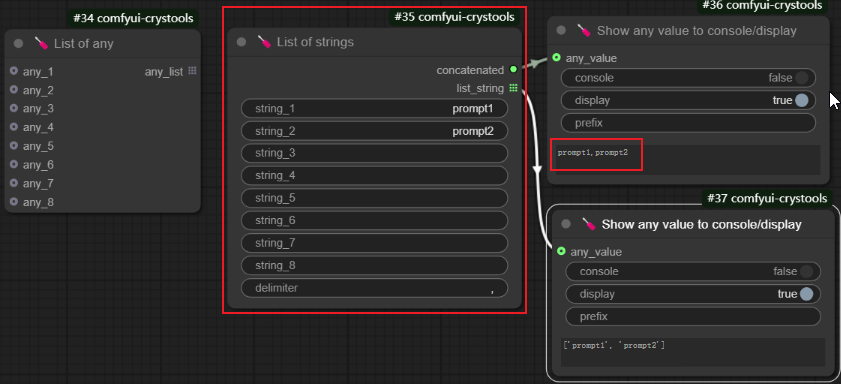Select node #37 title Show any value to console/display
This screenshot has height=384, width=841.
click(702, 224)
